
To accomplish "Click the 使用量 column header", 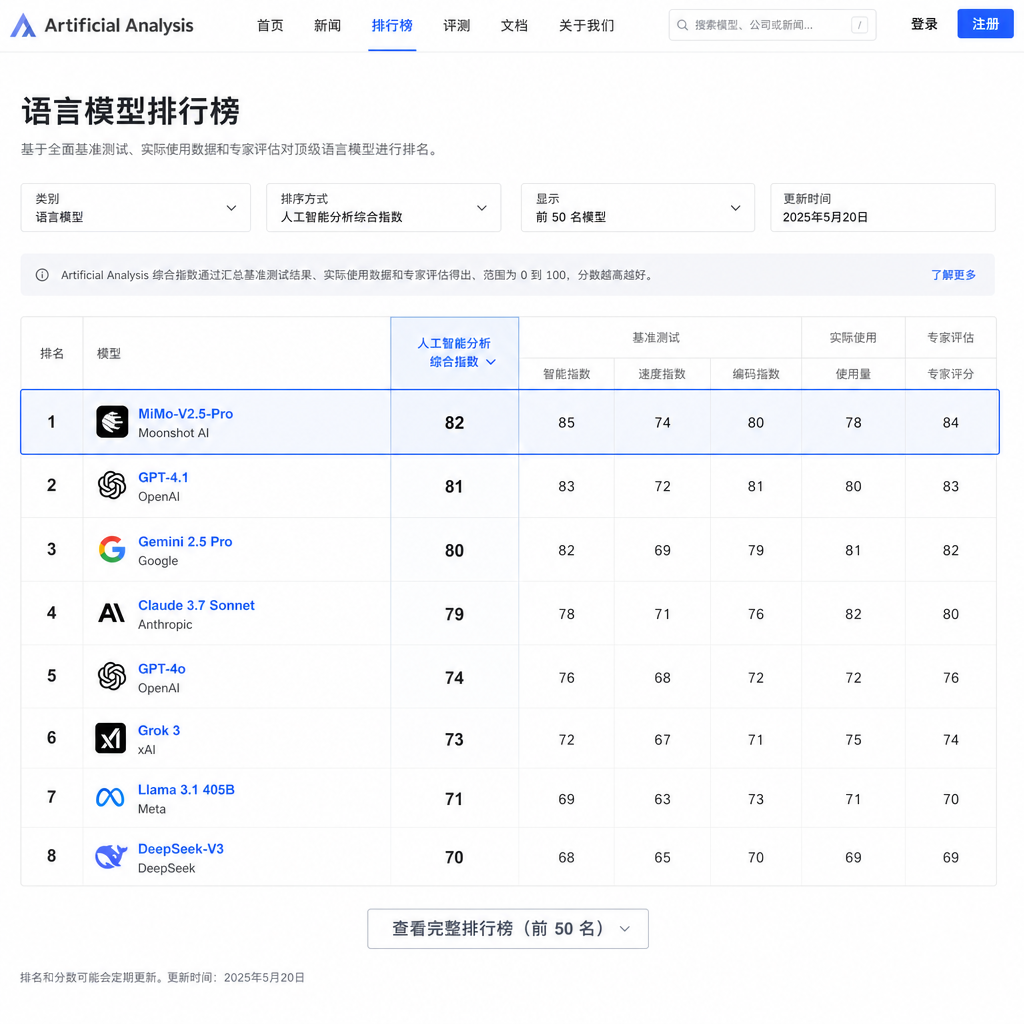I will [x=853, y=374].
